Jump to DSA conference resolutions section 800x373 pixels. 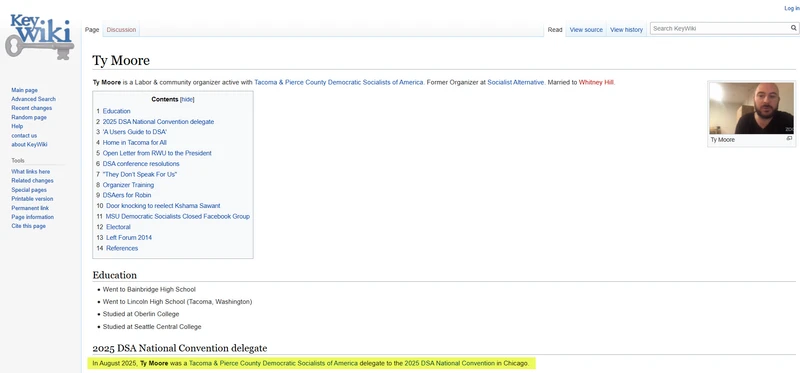coord(141,164)
